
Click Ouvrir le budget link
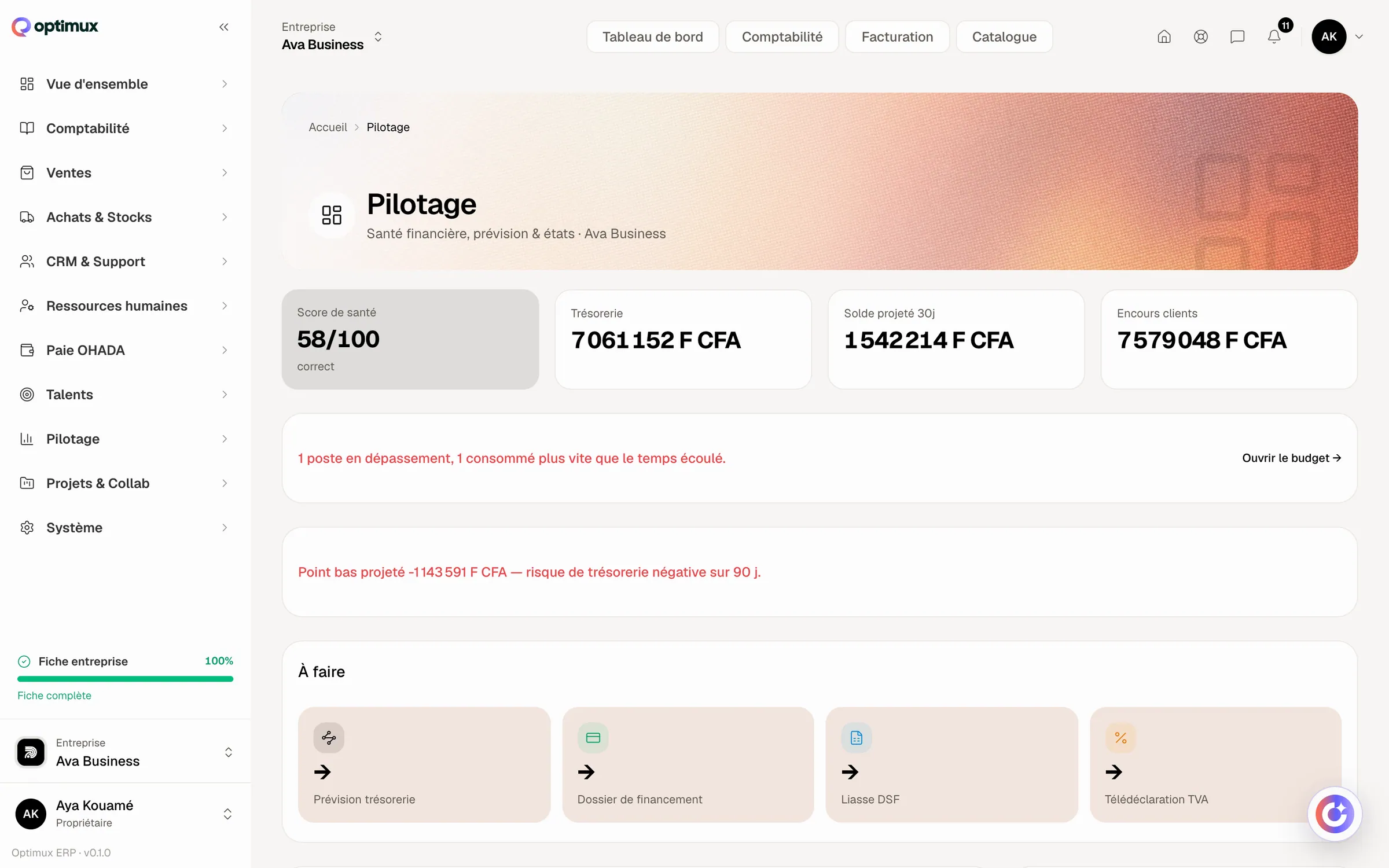click(x=1292, y=458)
